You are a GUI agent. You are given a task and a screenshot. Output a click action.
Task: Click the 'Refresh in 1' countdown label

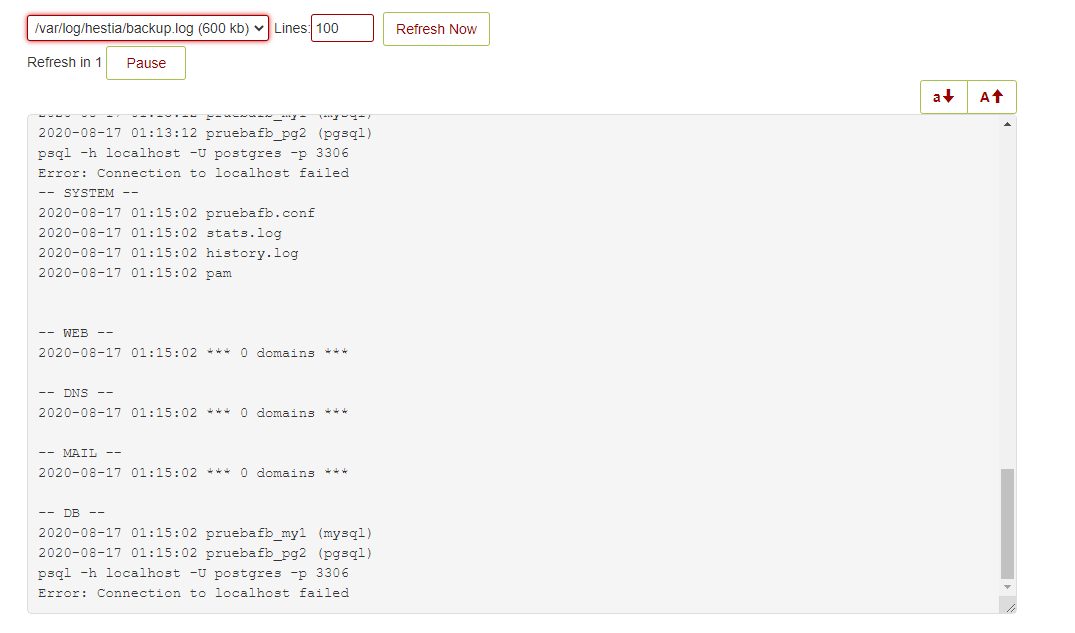click(x=63, y=62)
